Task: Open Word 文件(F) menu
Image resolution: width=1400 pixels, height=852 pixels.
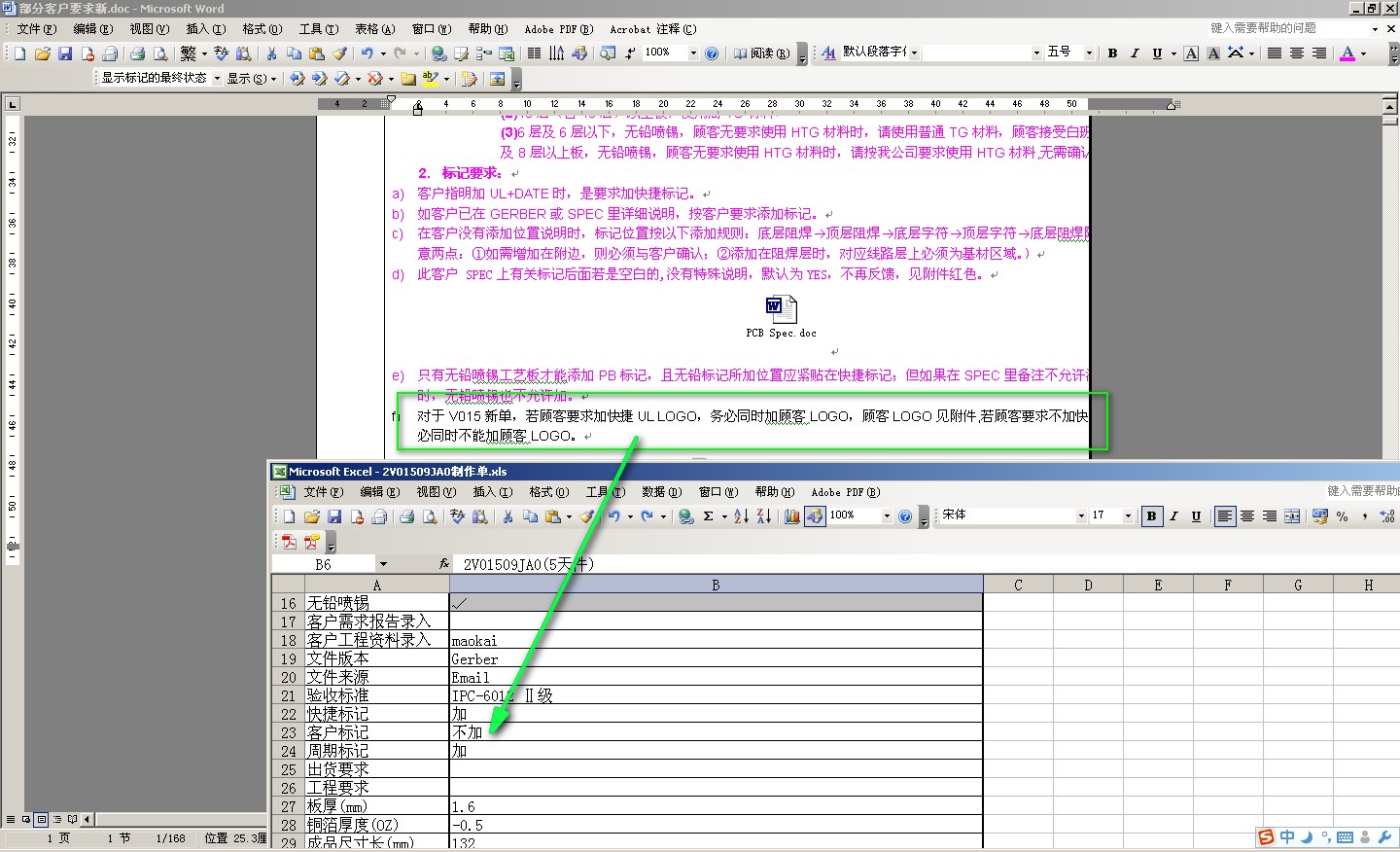Action: pos(37,29)
